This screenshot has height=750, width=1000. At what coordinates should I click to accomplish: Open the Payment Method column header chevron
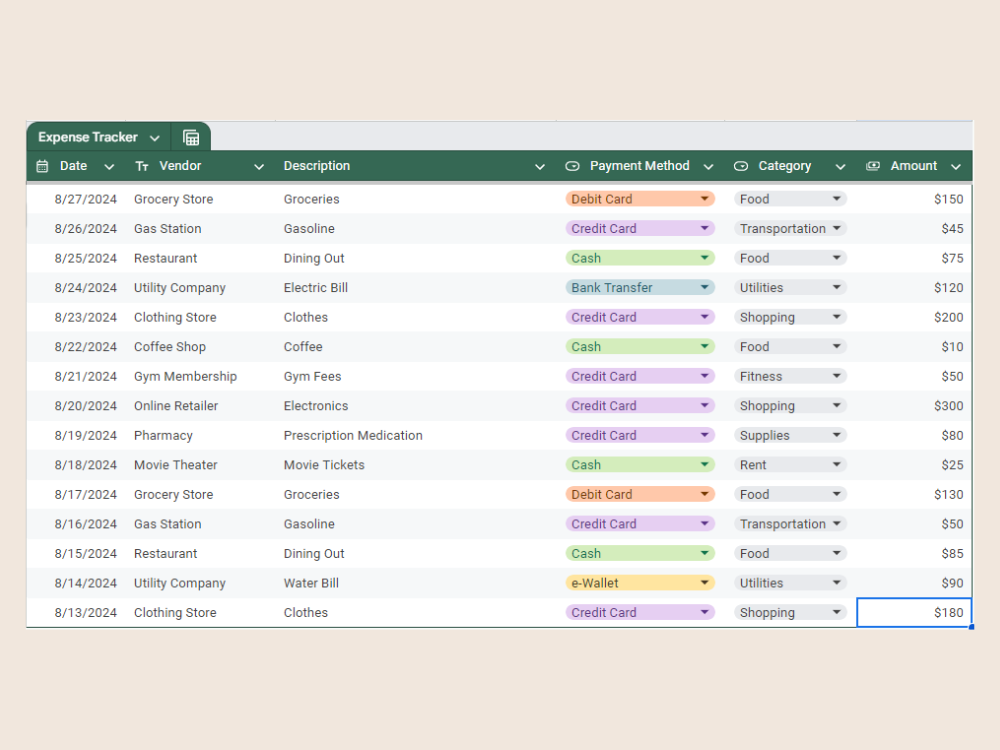pyautogui.click(x=708, y=167)
